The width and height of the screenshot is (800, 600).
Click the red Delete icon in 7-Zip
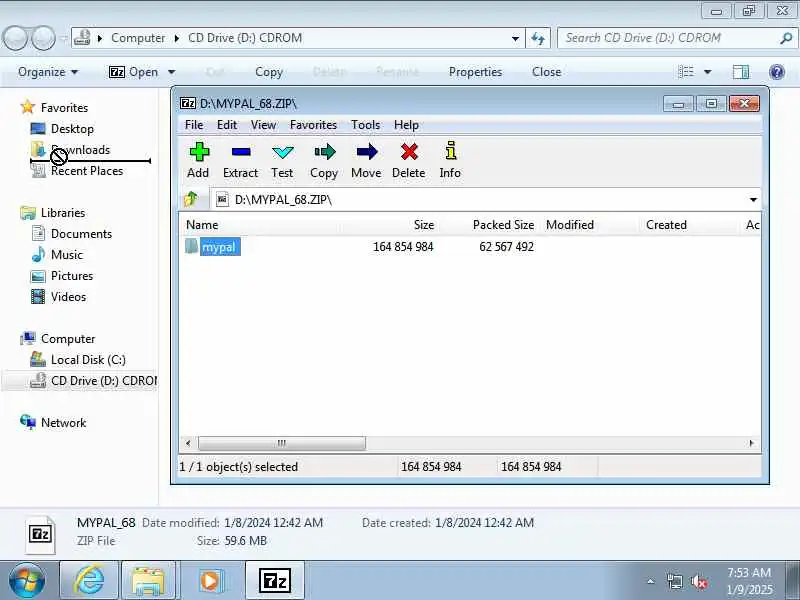(409, 160)
